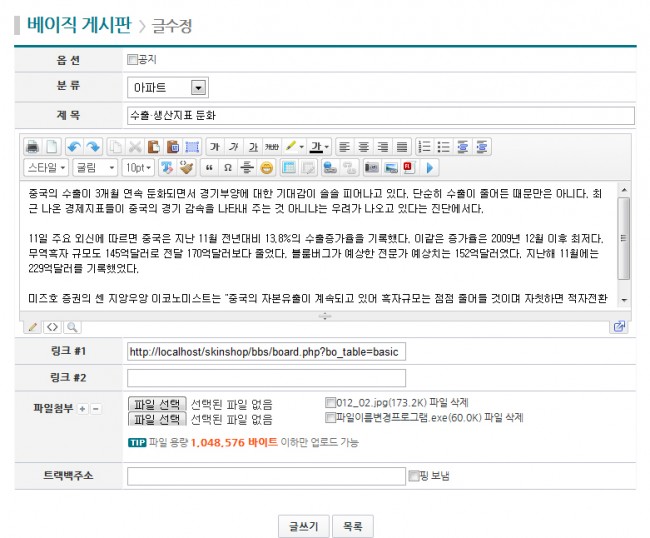
Task: Open the highlighter text color picker
Action: pyautogui.click(x=295, y=146)
